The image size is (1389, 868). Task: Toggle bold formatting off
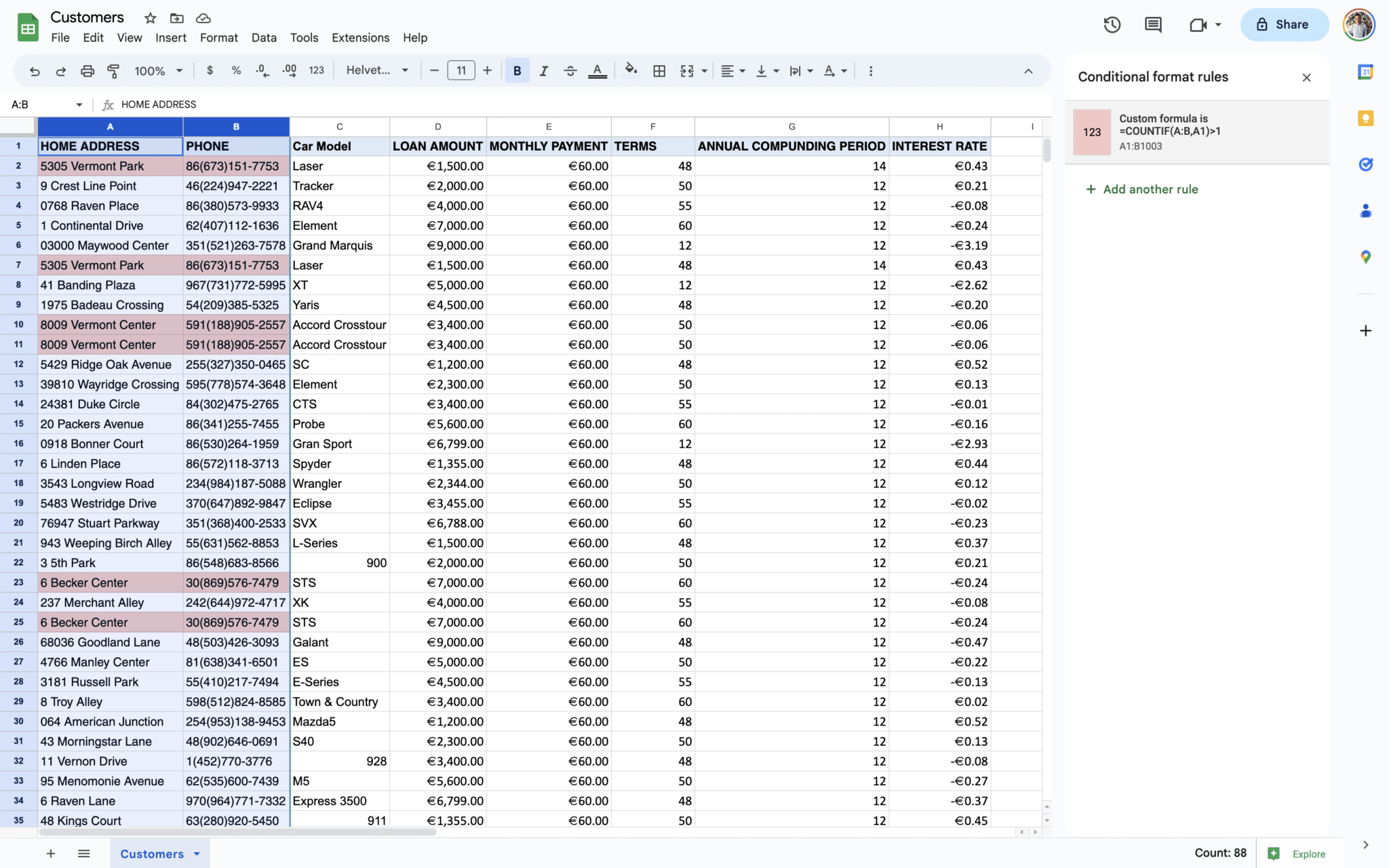pos(517,70)
